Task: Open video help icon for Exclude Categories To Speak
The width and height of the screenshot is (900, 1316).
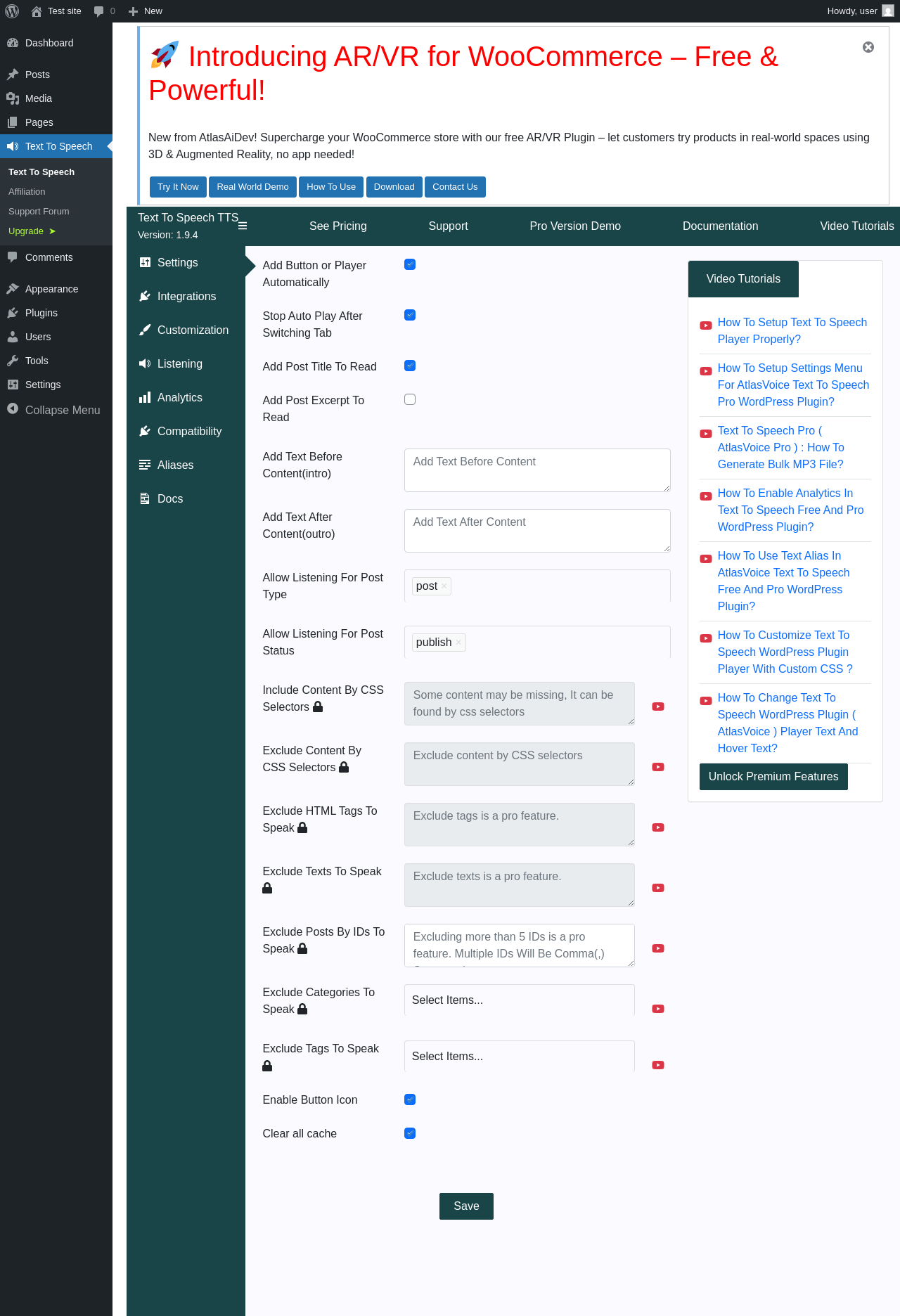Action: [658, 1009]
